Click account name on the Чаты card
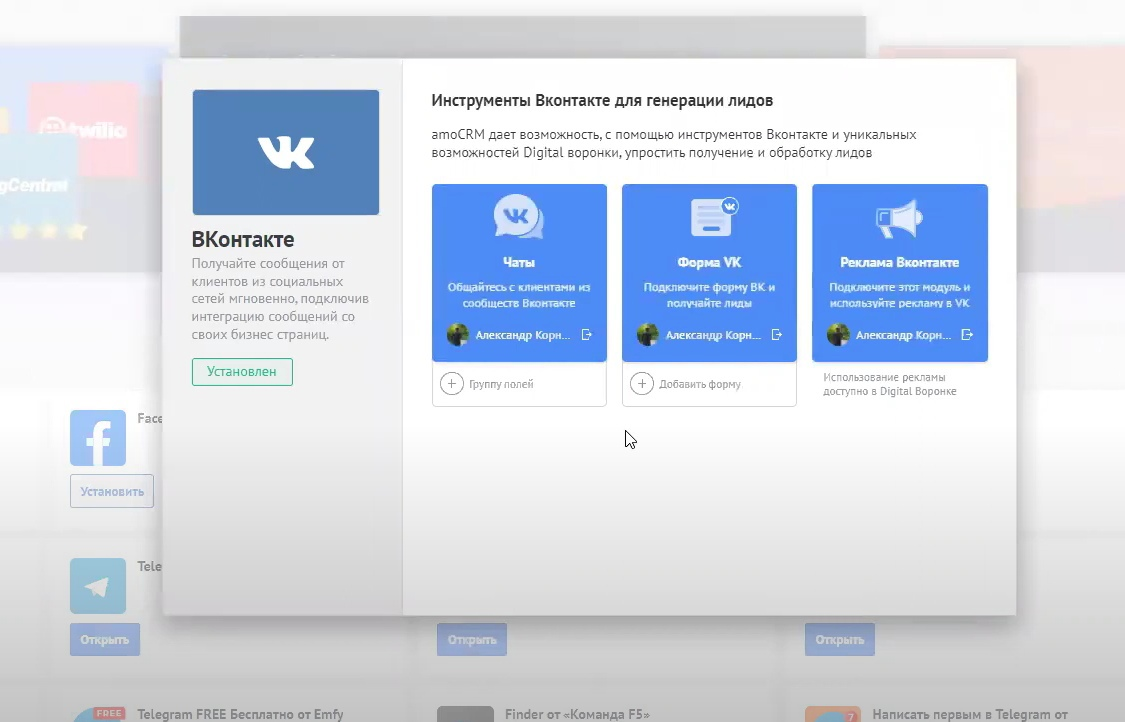Screen dimensions: 1125x722 (x=522, y=335)
